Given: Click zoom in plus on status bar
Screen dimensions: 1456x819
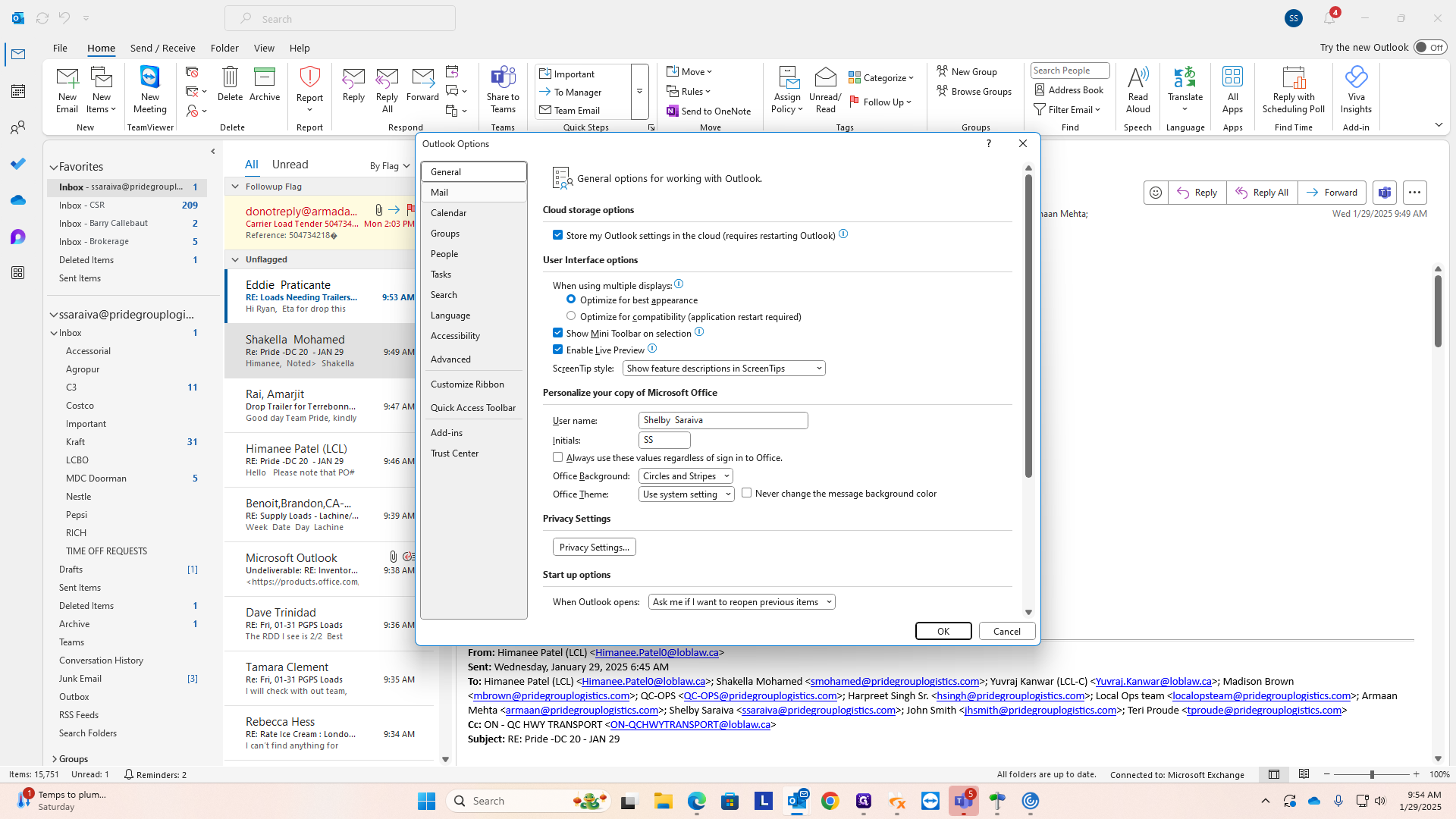Looking at the screenshot, I should pyautogui.click(x=1416, y=774).
